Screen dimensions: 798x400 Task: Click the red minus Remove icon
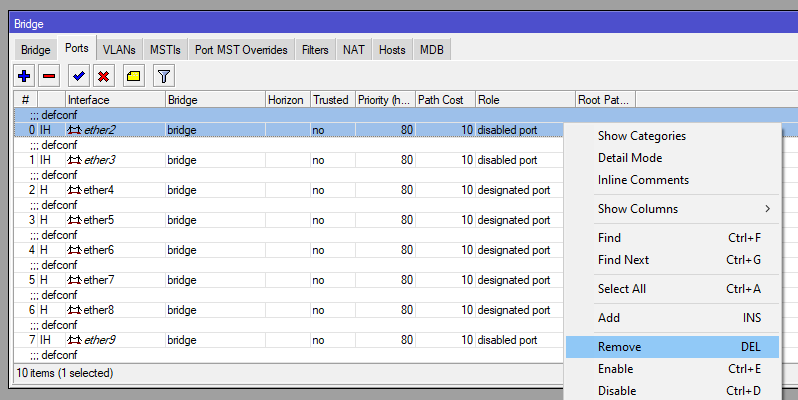pos(49,76)
